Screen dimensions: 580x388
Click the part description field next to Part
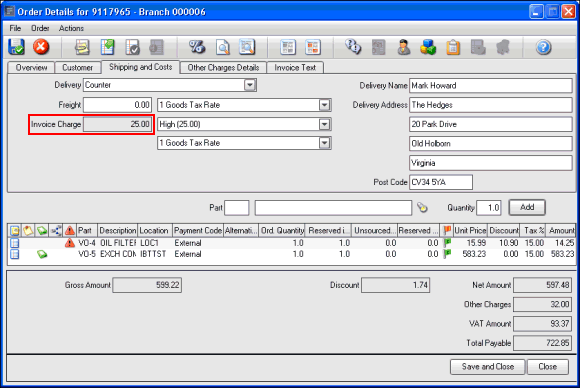333,208
